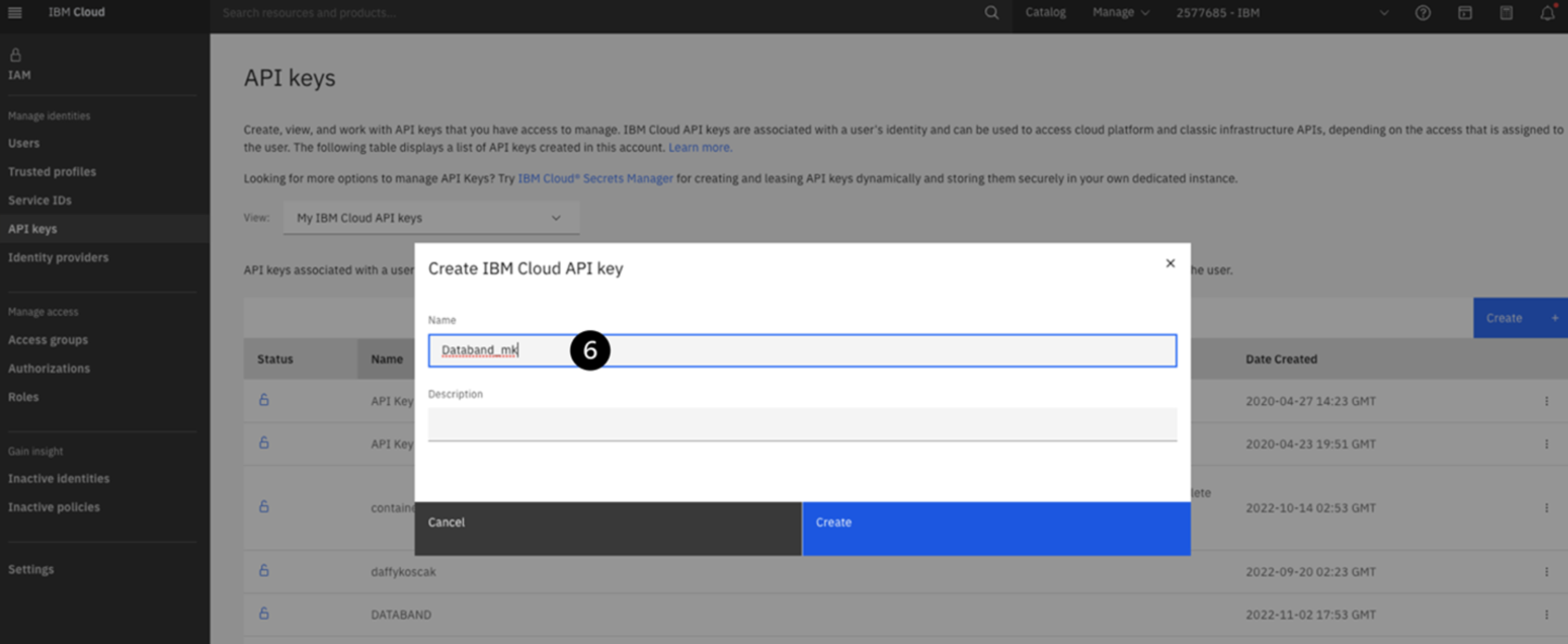Click the blue Create button in dialog
The width and height of the screenshot is (1568, 644).
coord(996,528)
